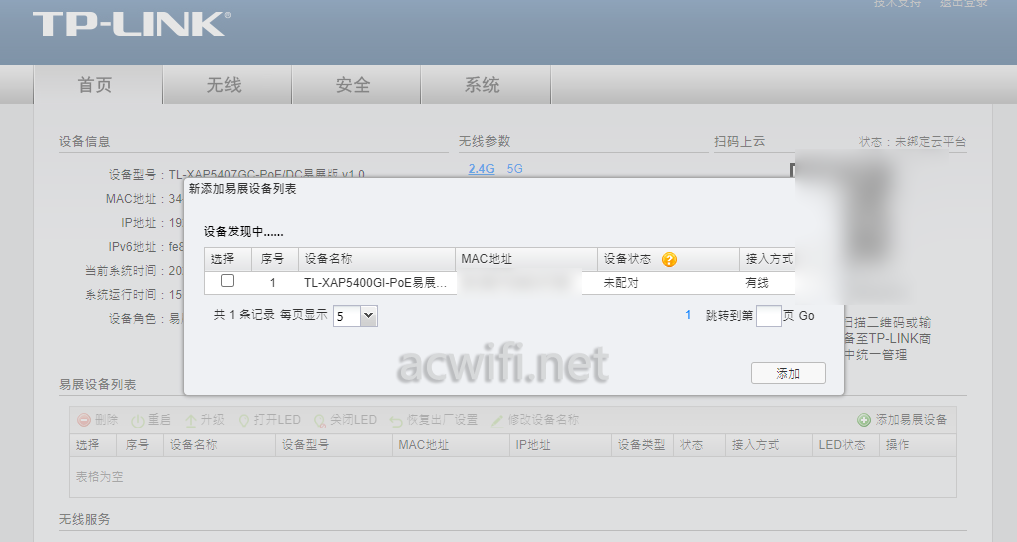The image size is (1017, 542).
Task: Select the 5G wireless parameters tab
Action: [x=514, y=169]
